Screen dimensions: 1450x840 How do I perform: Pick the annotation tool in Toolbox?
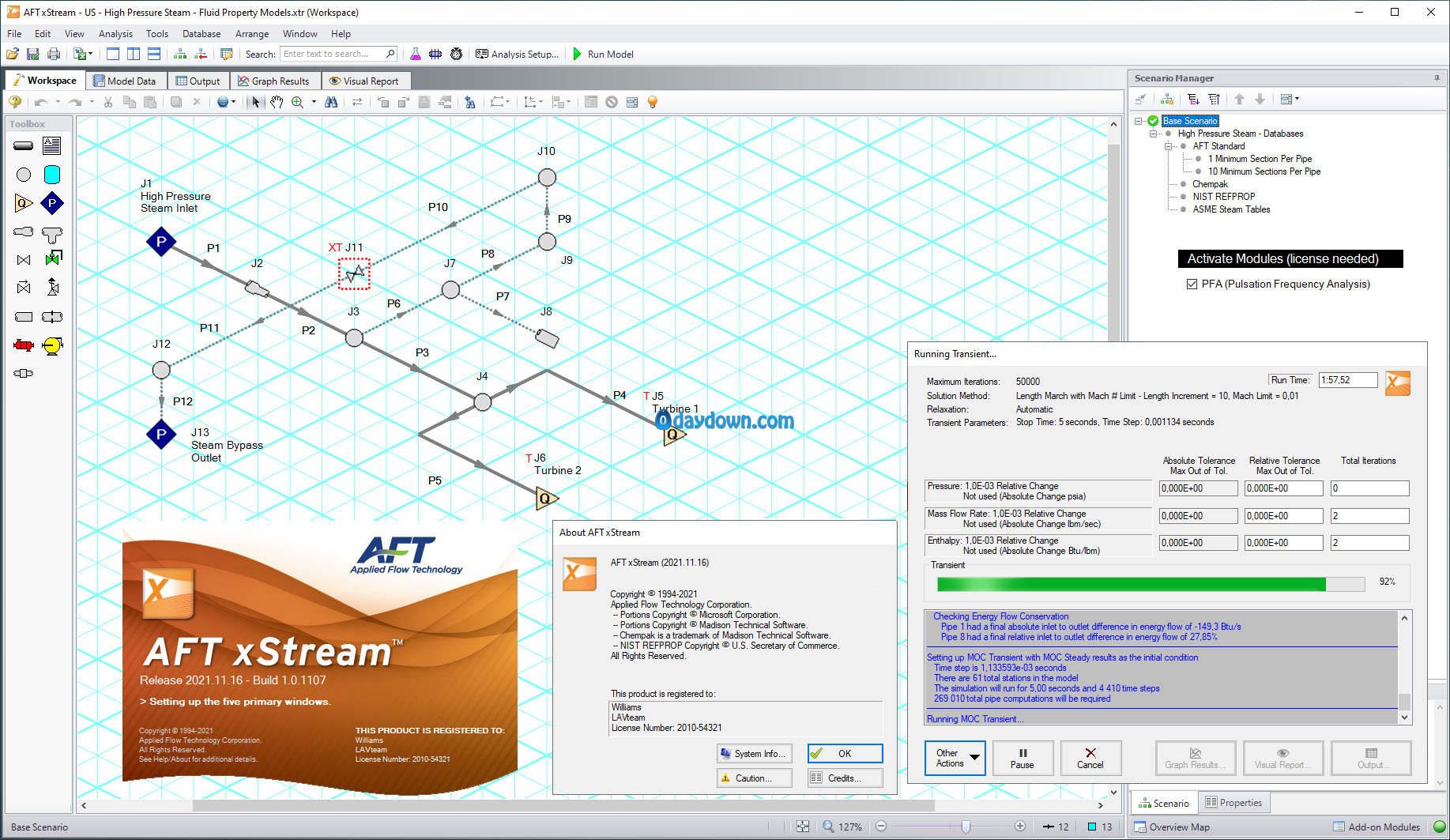pos(52,145)
